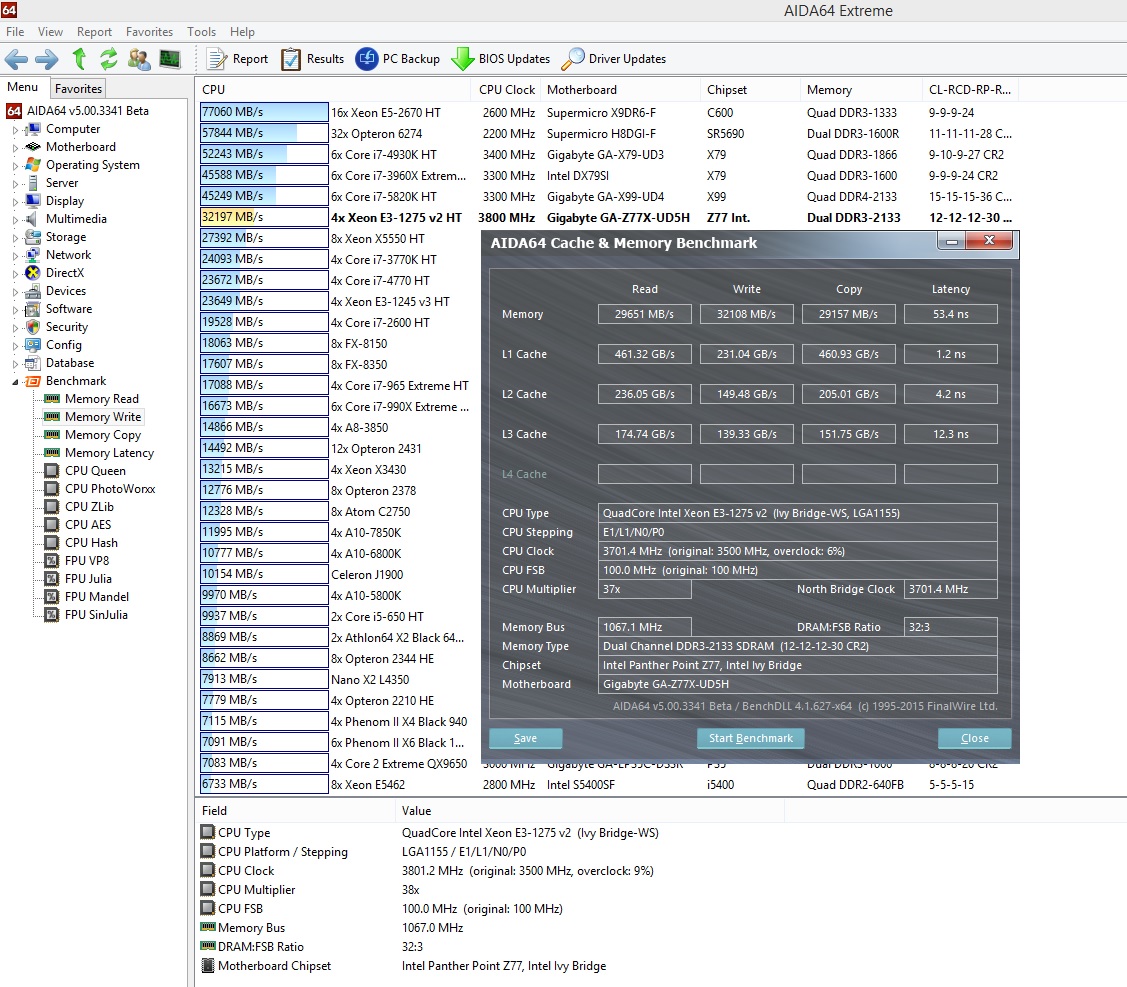Click the Start Benchmark button
The width and height of the screenshot is (1127, 987).
tap(750, 738)
